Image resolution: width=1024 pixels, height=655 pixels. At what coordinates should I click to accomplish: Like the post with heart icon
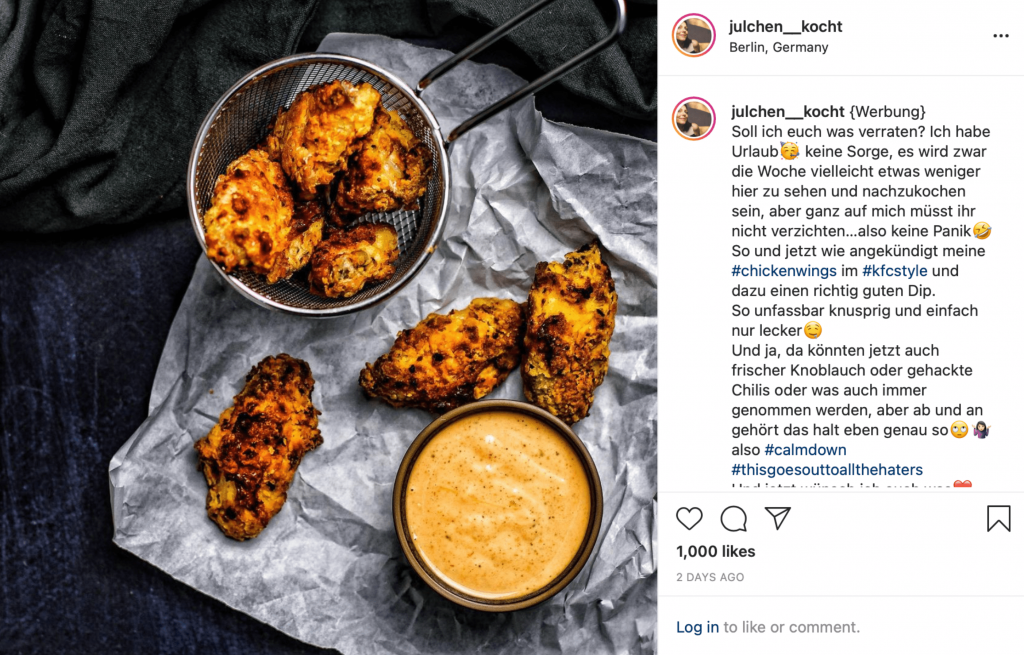pos(689,519)
